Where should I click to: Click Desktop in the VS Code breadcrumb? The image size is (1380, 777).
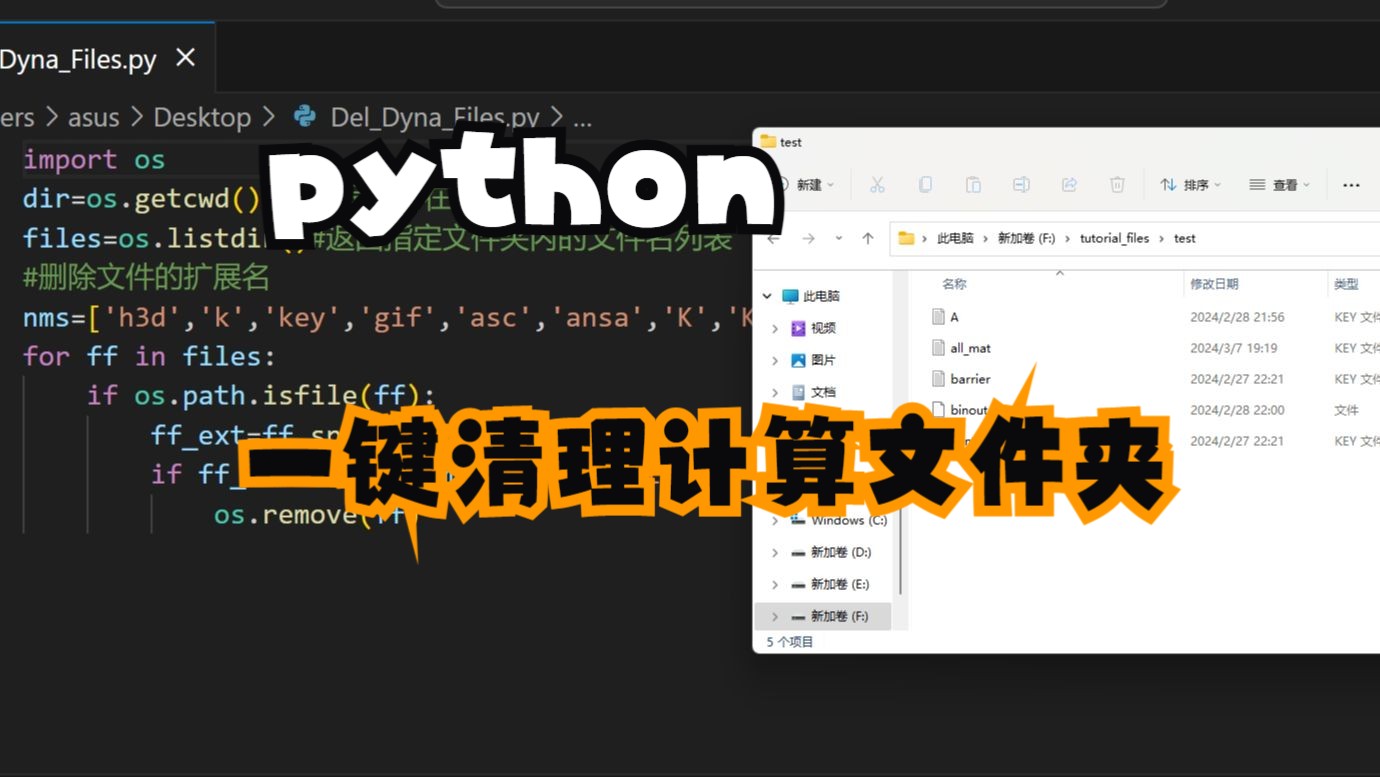(x=202, y=117)
